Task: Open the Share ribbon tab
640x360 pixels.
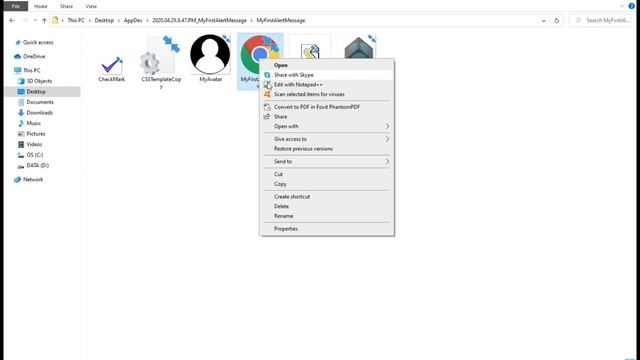Action: 66,6
